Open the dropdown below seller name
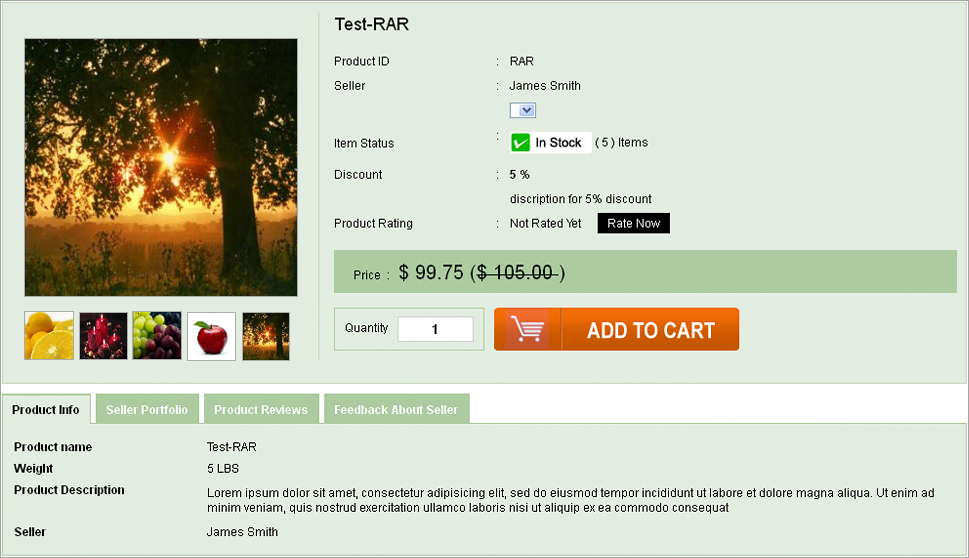This screenshot has width=969, height=558. point(523,111)
